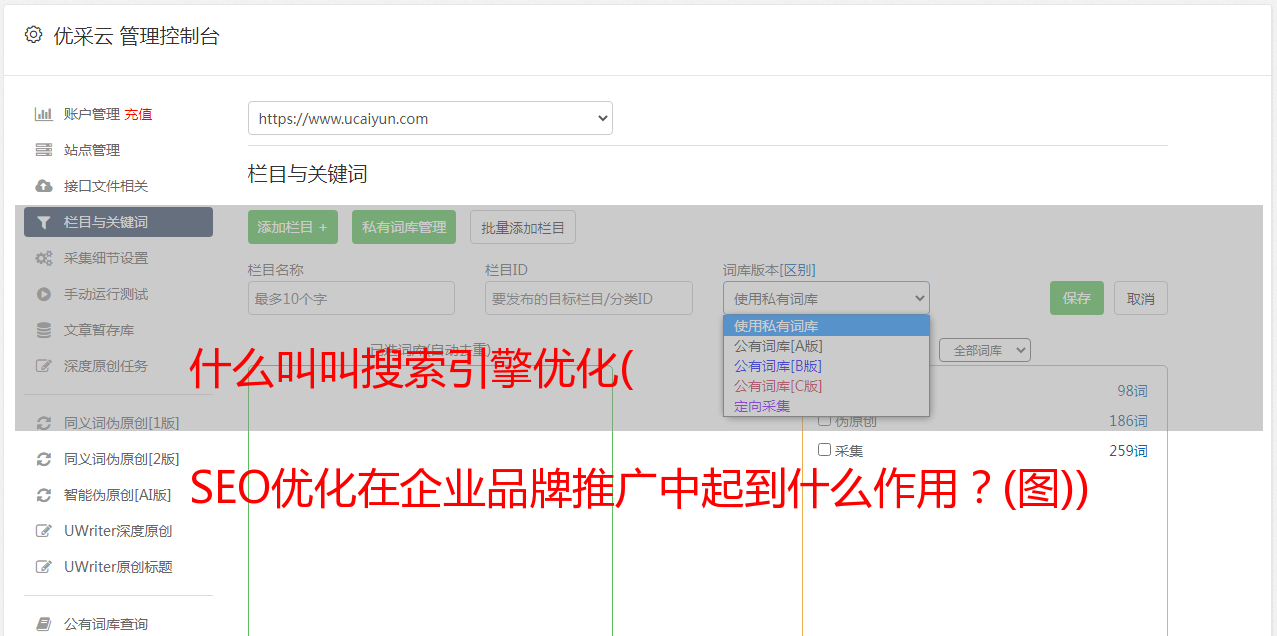Open the 全部词库 filter dropdown
The width and height of the screenshot is (1277, 636).
984,350
